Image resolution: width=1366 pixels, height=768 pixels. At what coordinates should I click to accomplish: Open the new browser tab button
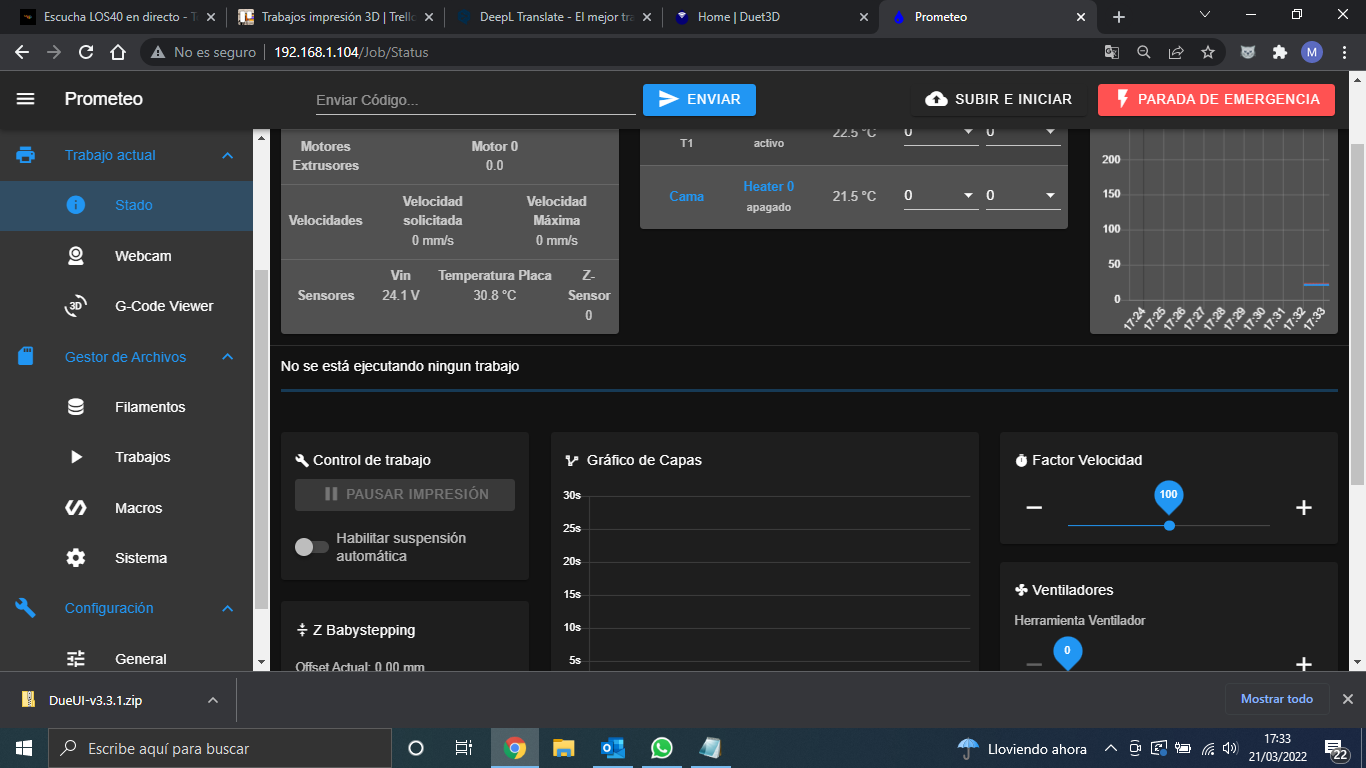pos(1119,17)
